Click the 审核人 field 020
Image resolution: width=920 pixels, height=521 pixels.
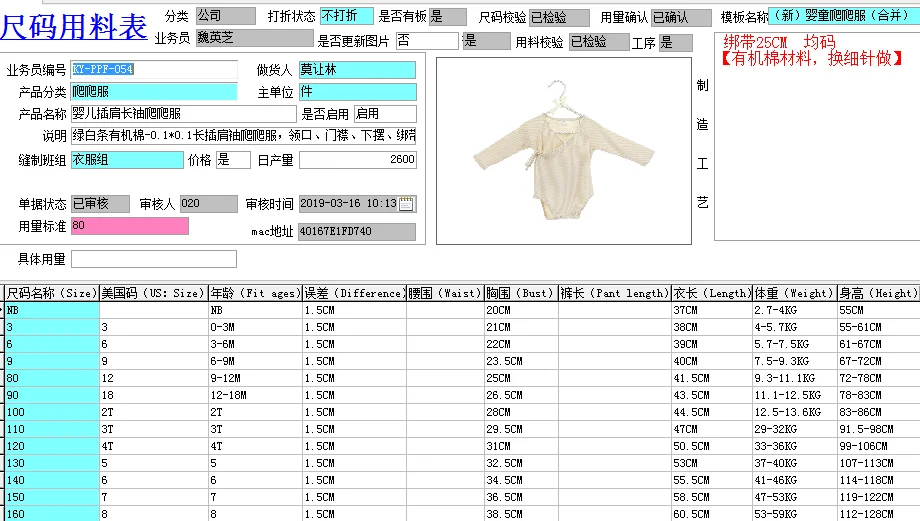[x=208, y=204]
